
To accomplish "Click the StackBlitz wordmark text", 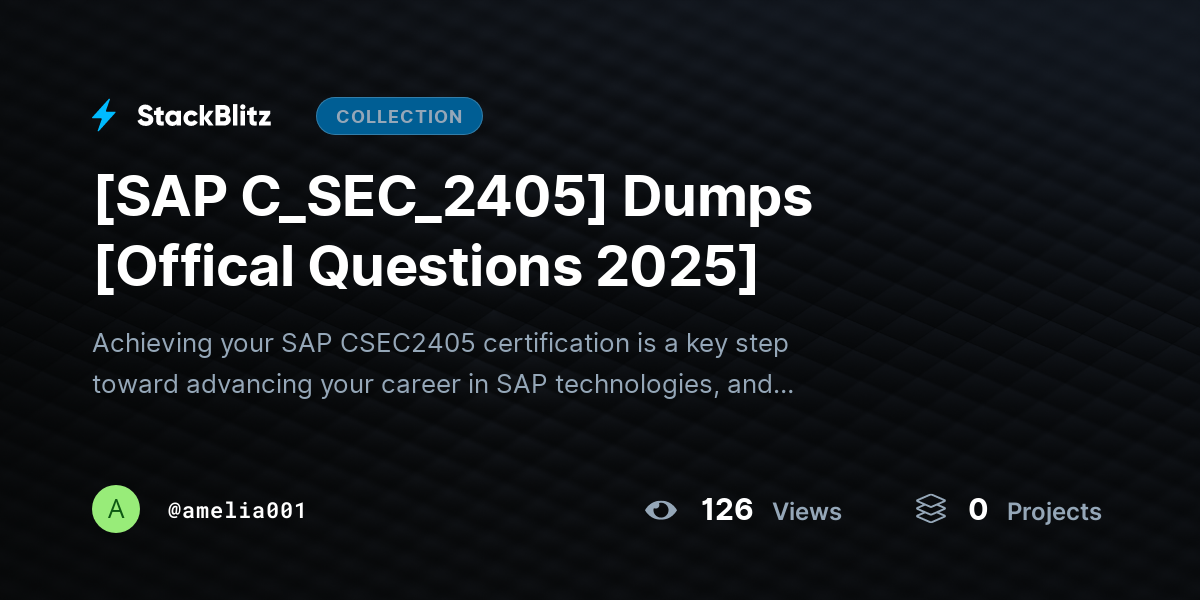I will pos(204,116).
